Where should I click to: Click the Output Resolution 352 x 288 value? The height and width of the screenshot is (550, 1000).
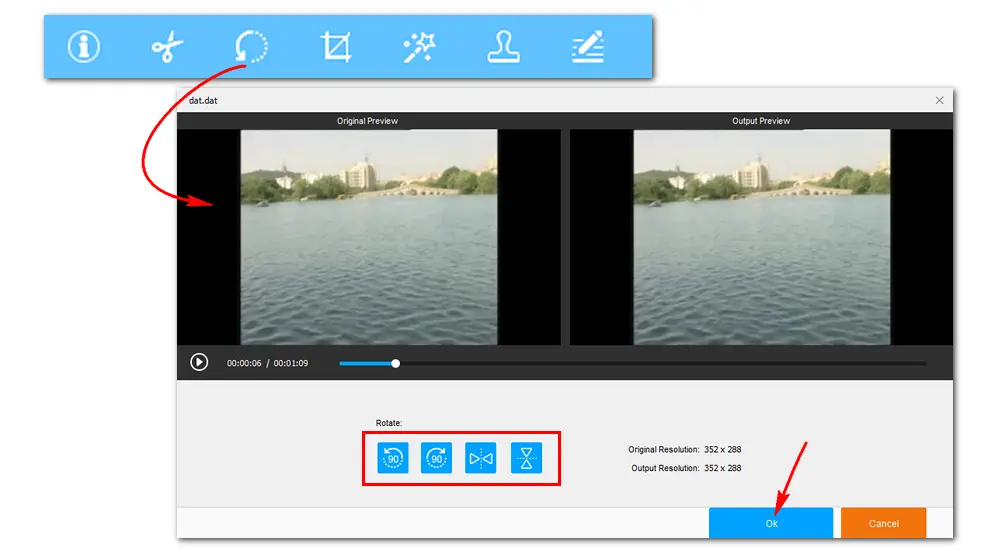723,468
